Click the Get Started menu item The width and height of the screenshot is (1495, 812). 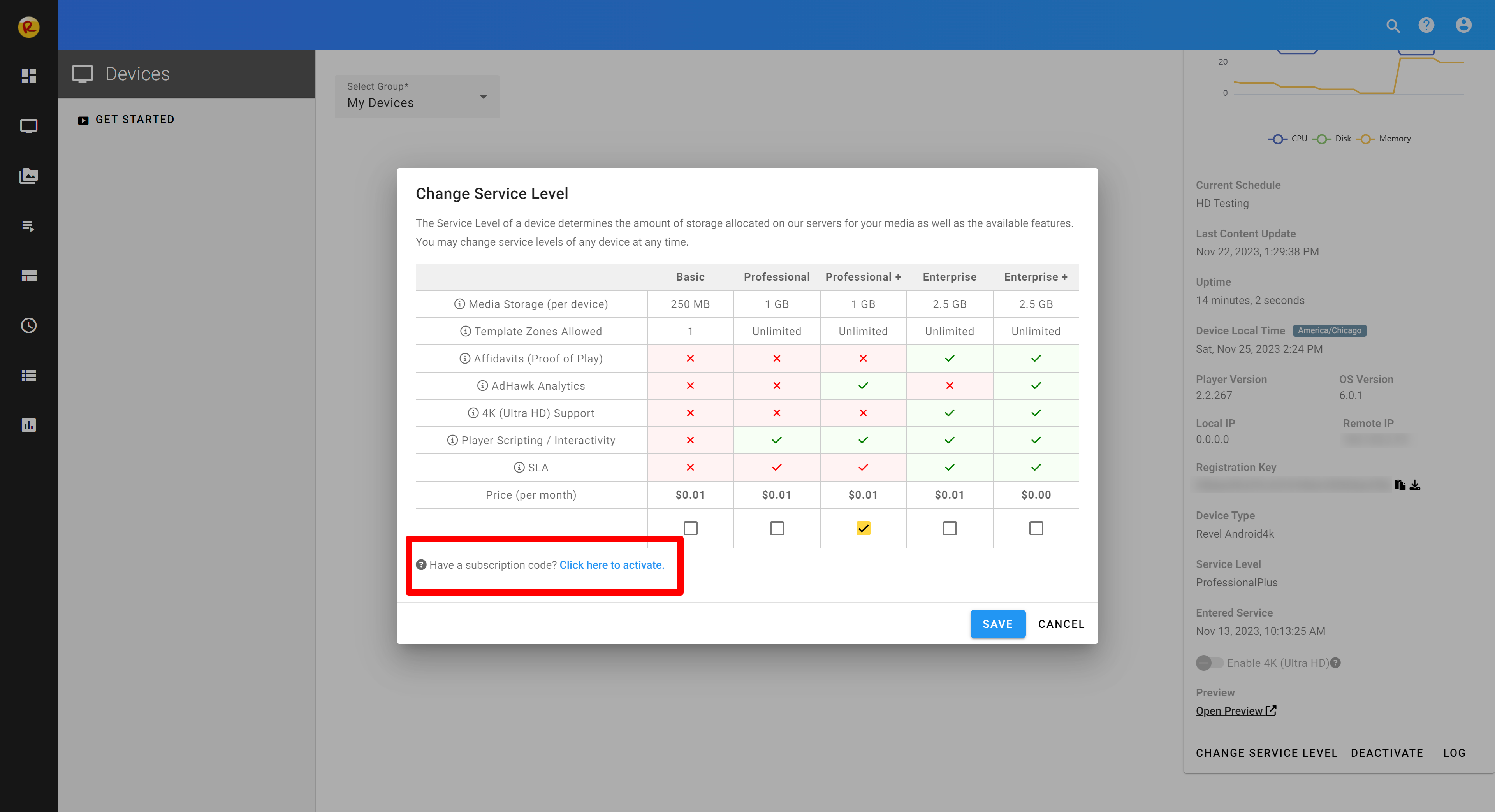135,120
